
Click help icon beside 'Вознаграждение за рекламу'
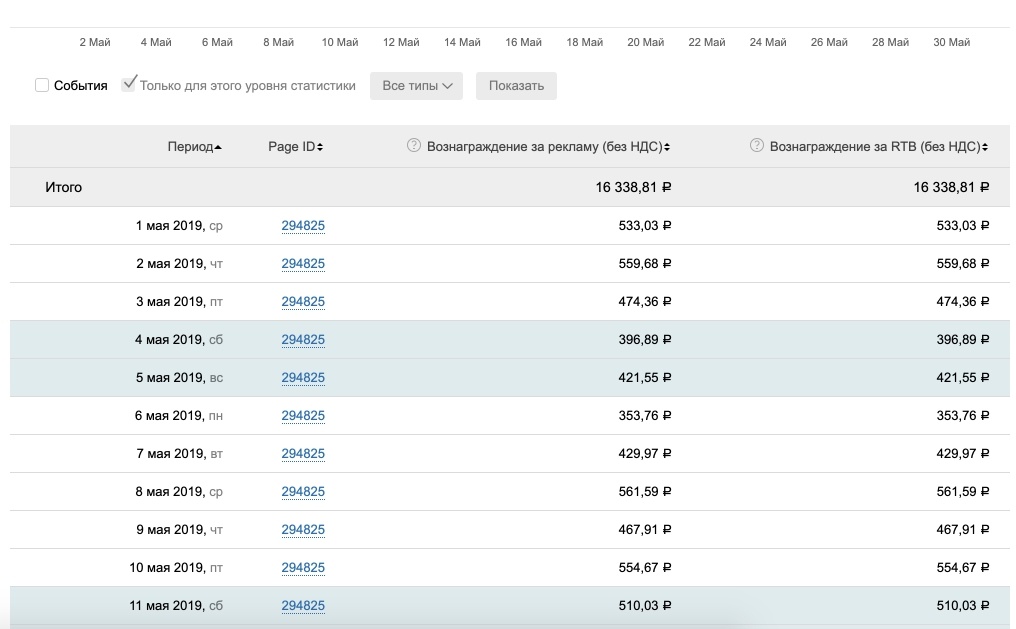click(414, 146)
